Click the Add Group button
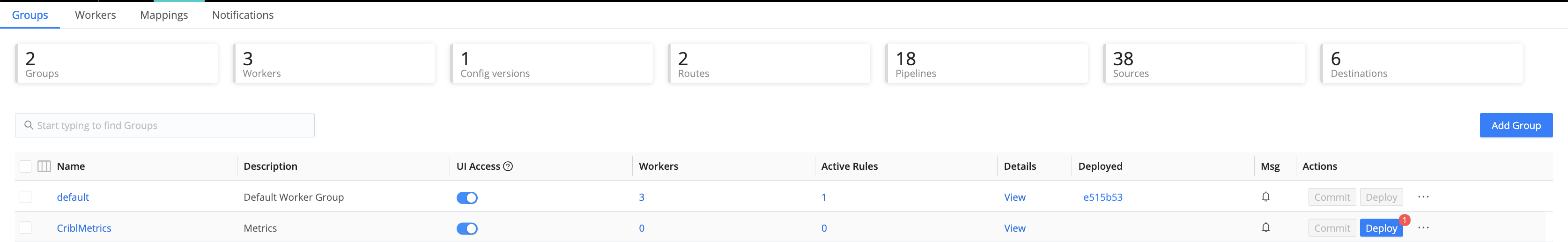Screen dimensions: 1568x242 [1516, 126]
